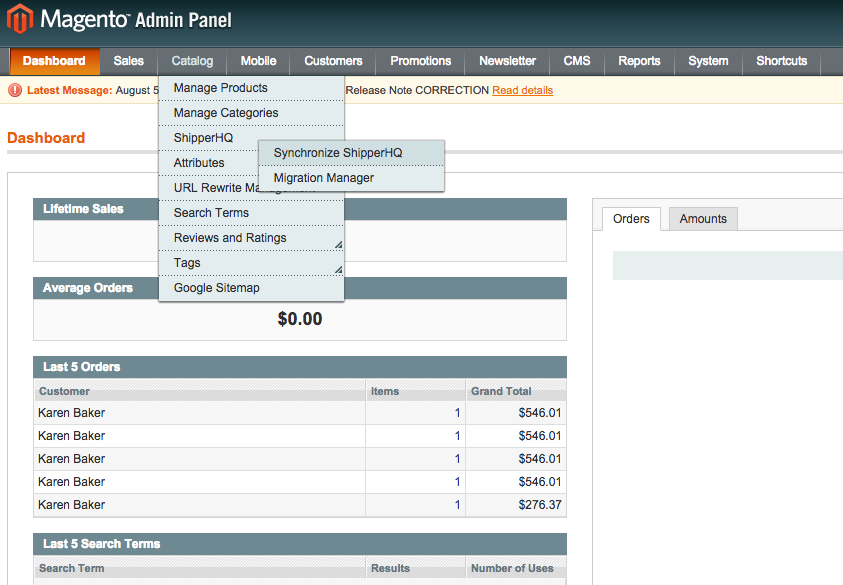The height and width of the screenshot is (585, 843).
Task: Open the Customers menu
Action: click(x=333, y=61)
